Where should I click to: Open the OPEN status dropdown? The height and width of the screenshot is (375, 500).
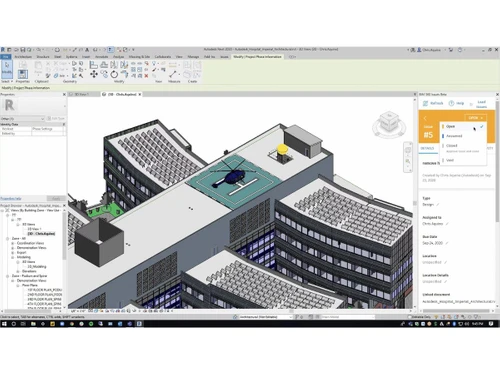pyautogui.click(x=475, y=118)
